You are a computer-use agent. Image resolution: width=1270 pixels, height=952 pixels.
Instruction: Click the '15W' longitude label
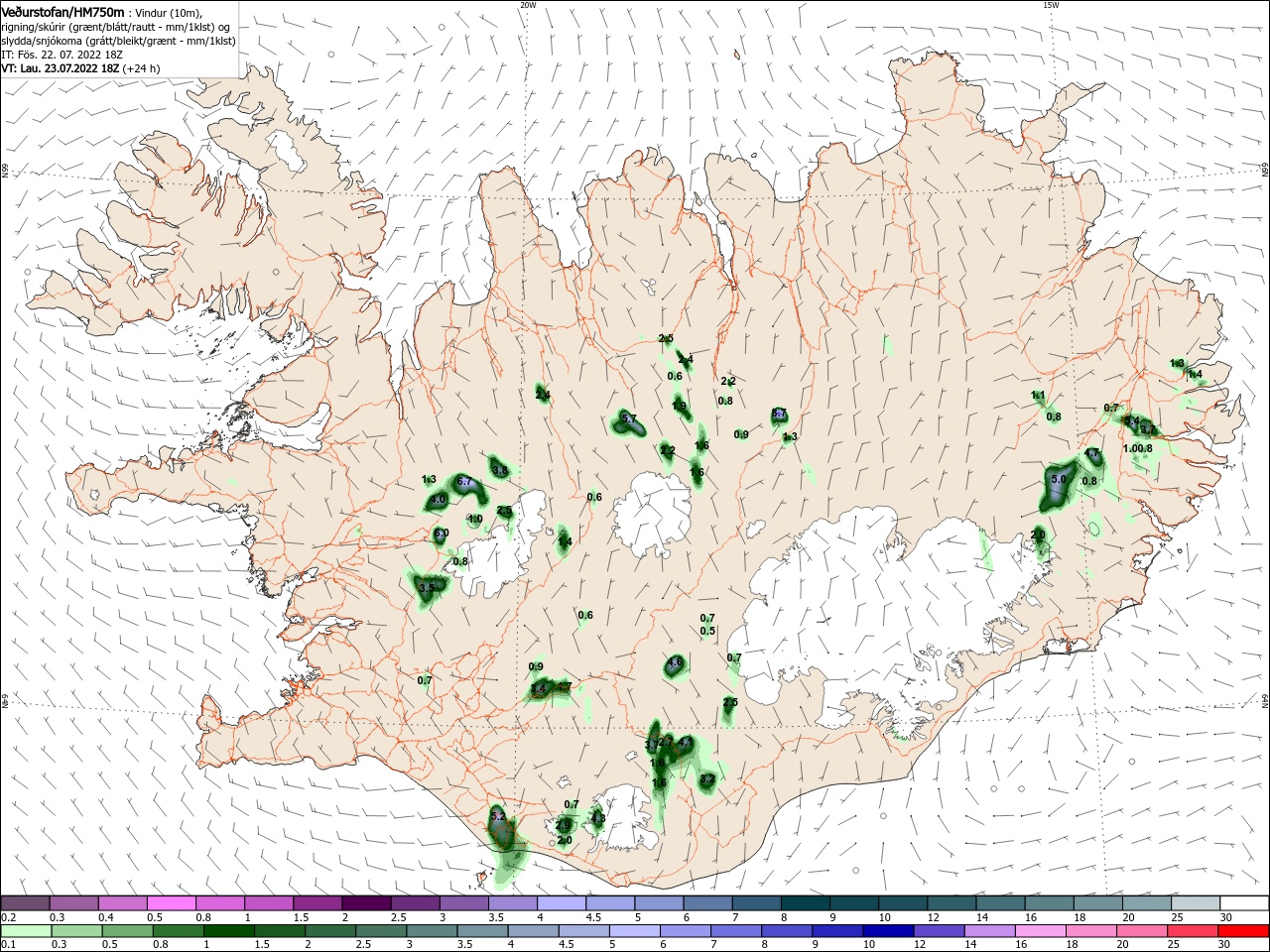click(1051, 5)
